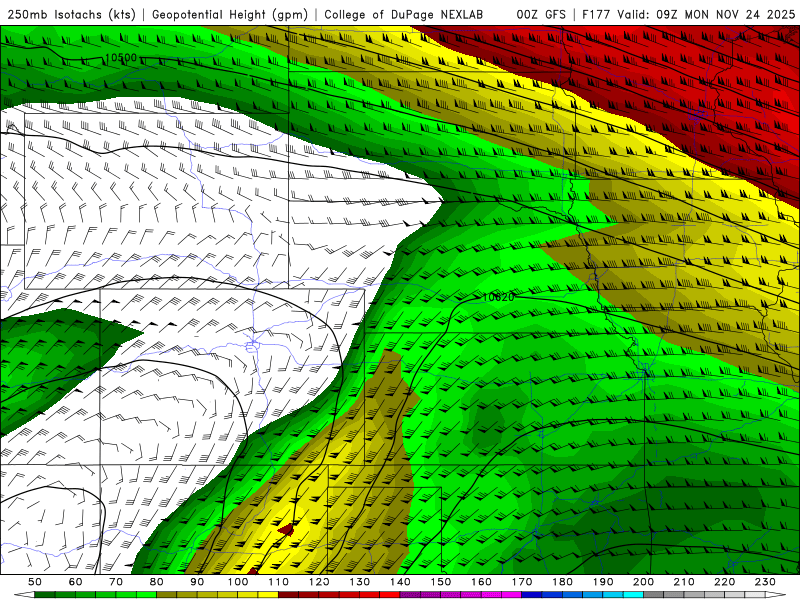Click the 50 label on the color bar
The width and height of the screenshot is (800, 600).
point(35,582)
